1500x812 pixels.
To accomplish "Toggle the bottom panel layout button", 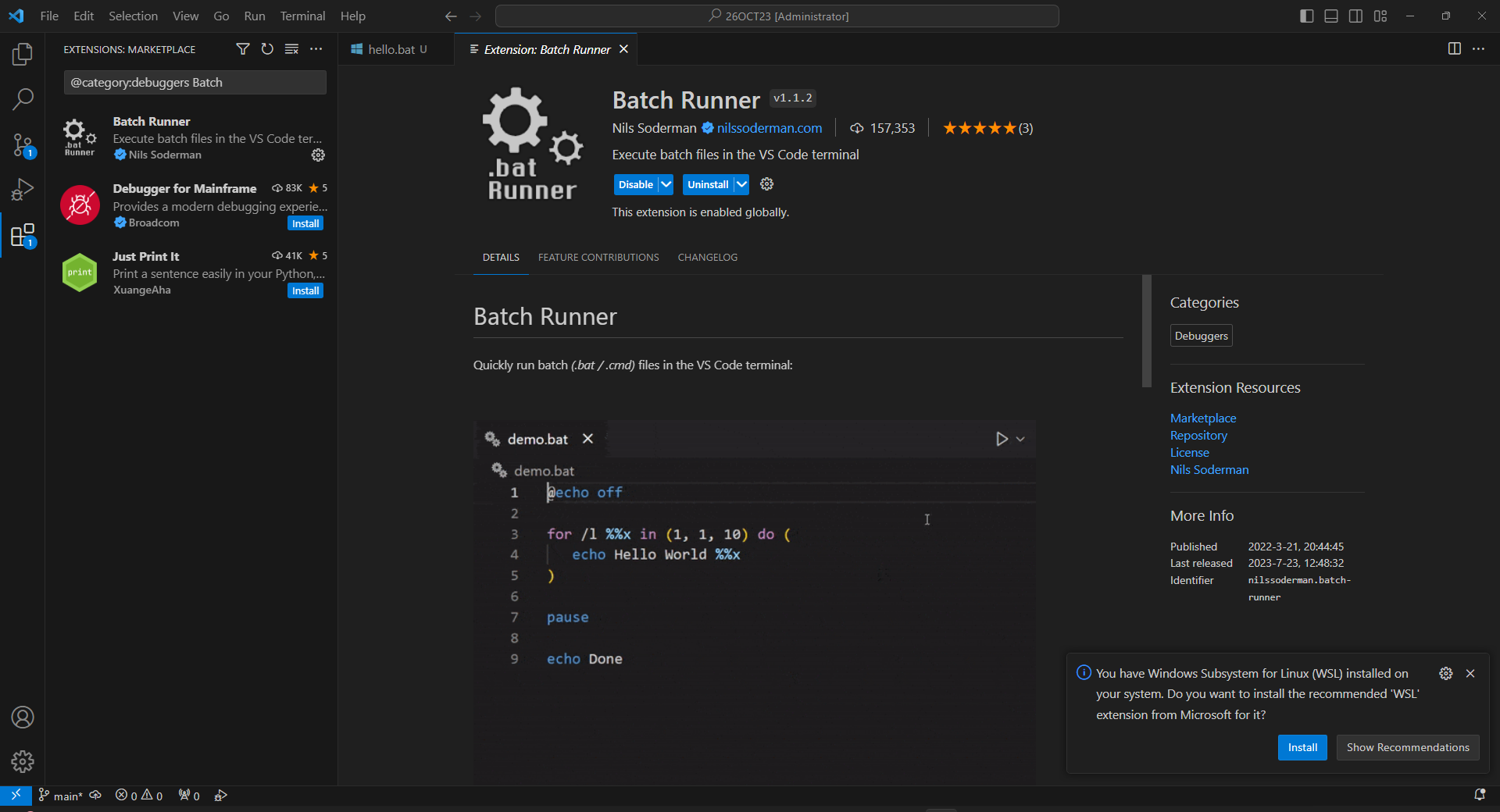I will [1331, 16].
